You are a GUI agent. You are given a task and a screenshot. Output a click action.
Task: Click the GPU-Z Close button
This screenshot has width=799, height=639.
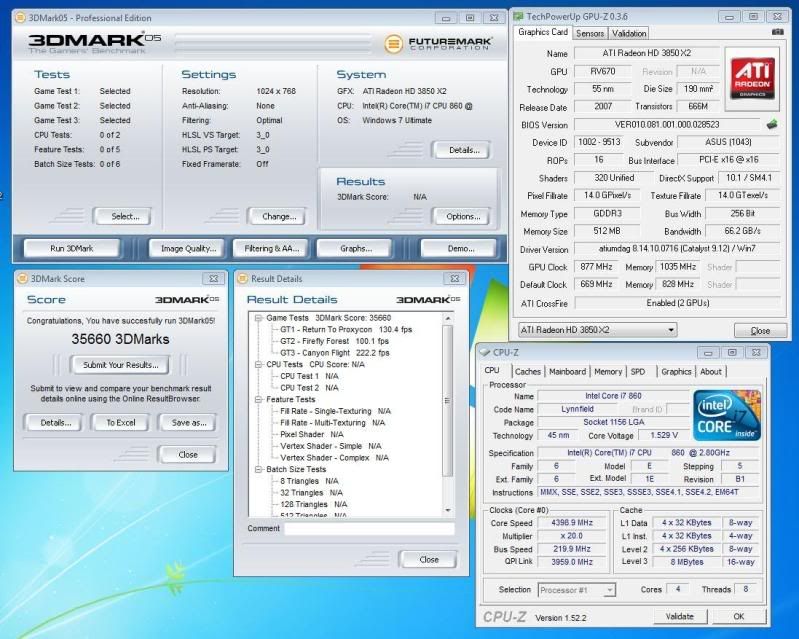760,331
